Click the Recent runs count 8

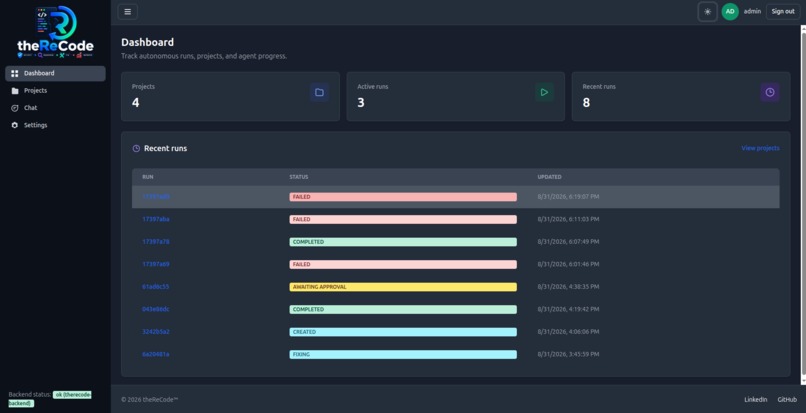click(586, 103)
